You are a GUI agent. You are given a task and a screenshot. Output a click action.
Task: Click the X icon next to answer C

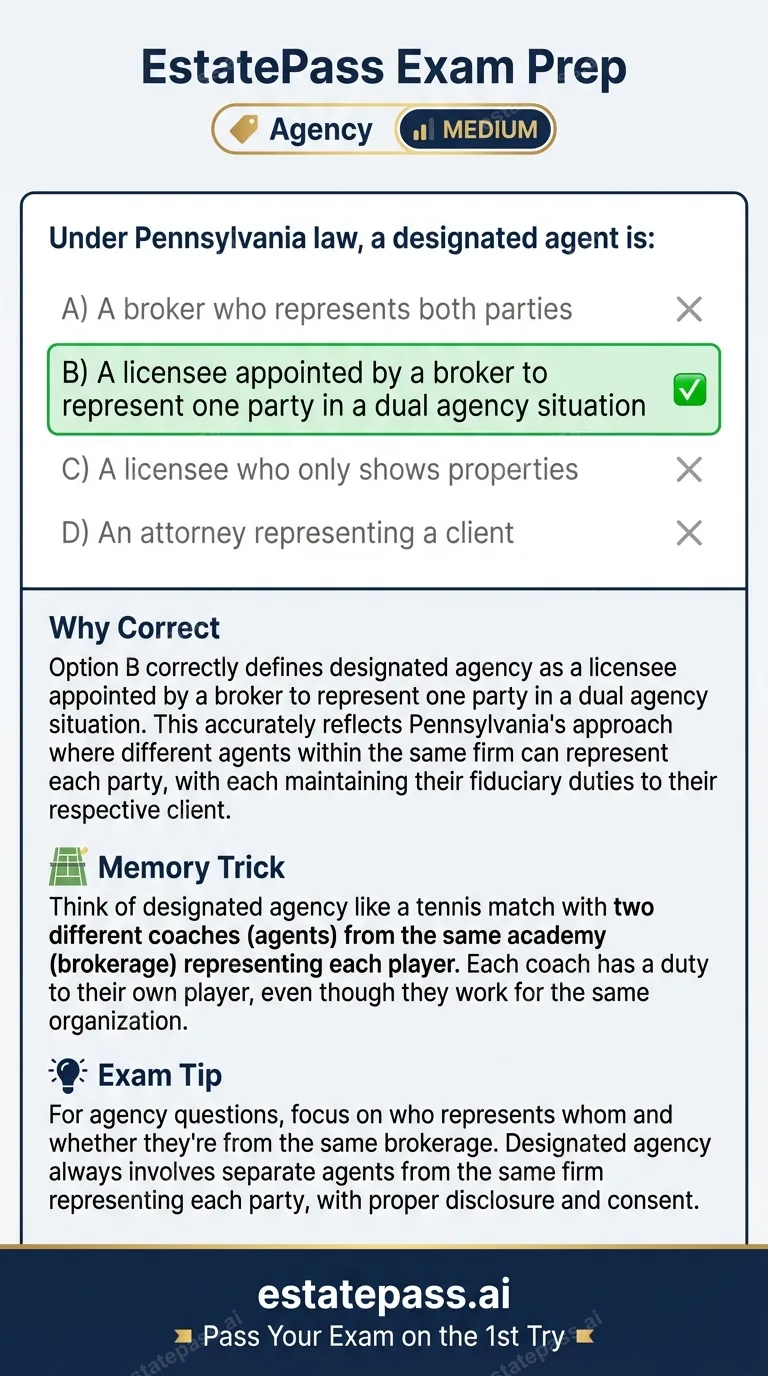pyautogui.click(x=688, y=469)
